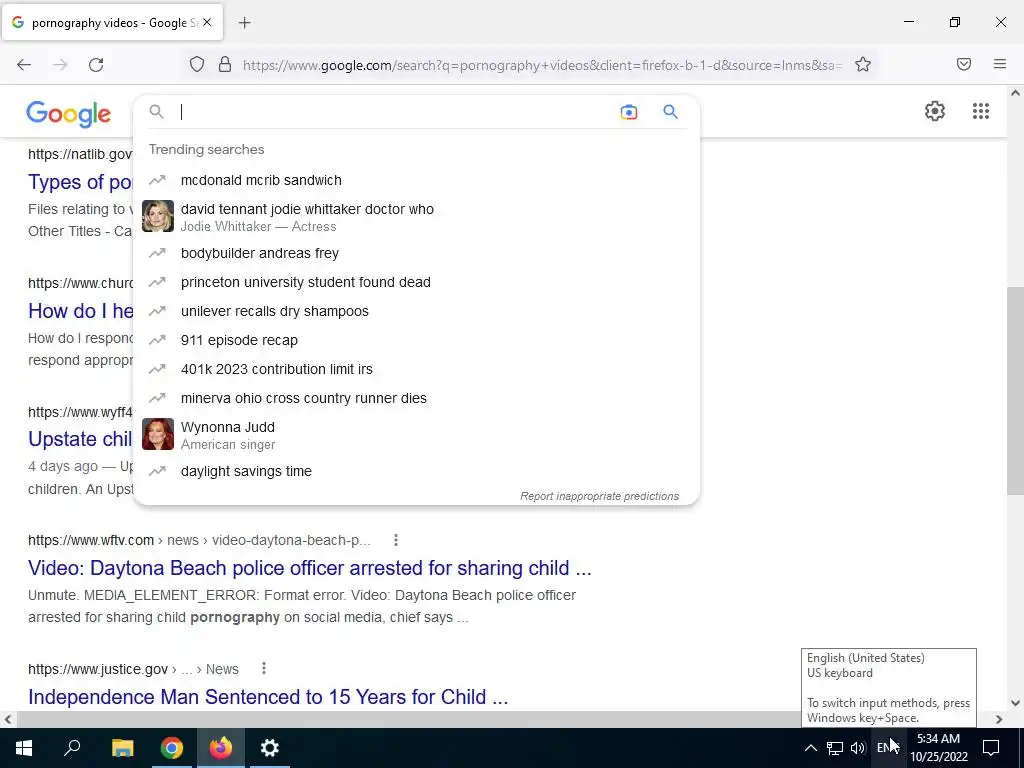This screenshot has height=768, width=1024.
Task: Select the pornography videos - Google tab
Action: point(112,23)
